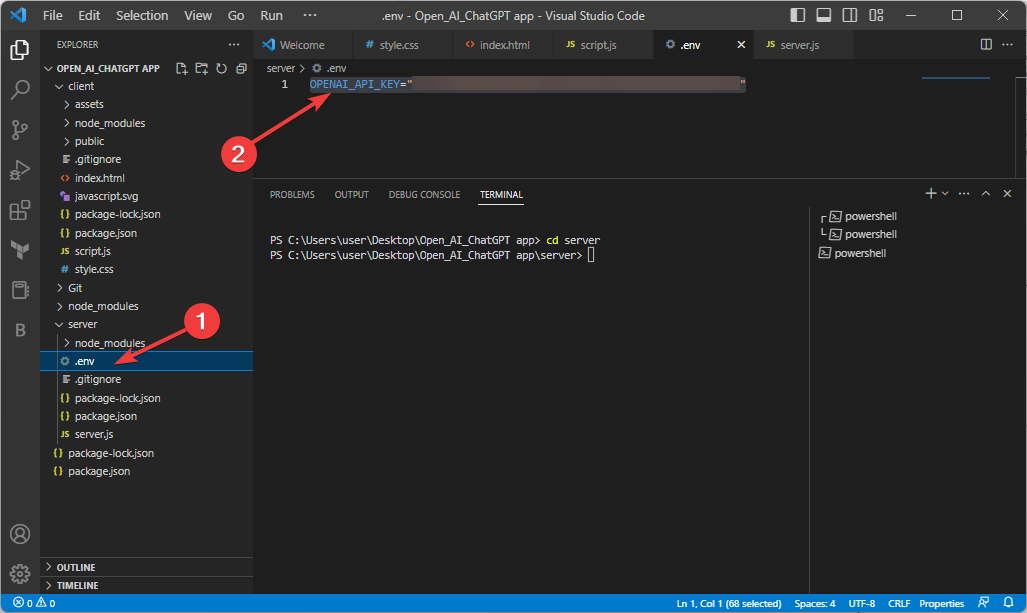Maximize the terminal panel size
1027x613 pixels.
pos(986,193)
